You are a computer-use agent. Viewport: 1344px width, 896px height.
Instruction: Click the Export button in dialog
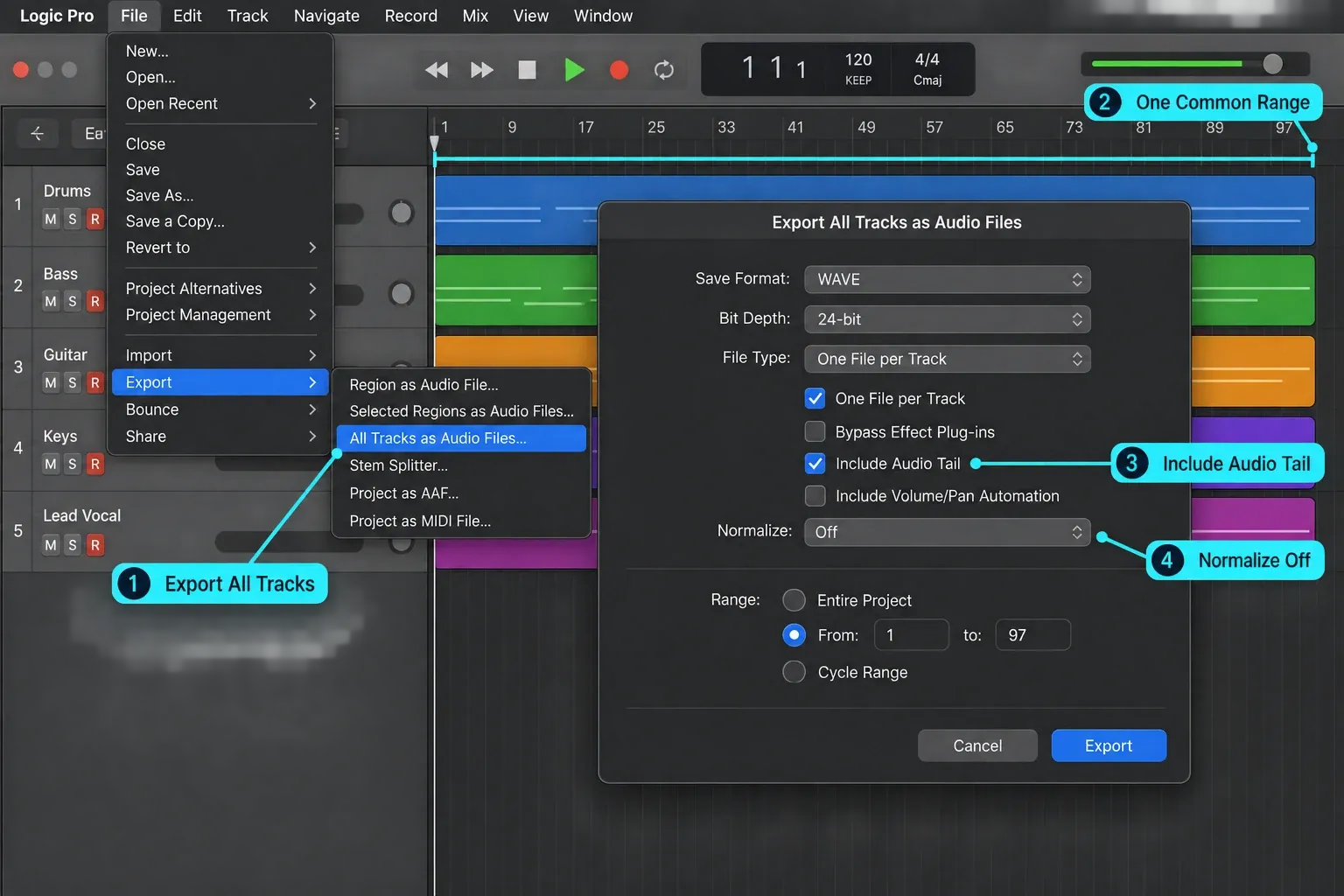(1109, 745)
